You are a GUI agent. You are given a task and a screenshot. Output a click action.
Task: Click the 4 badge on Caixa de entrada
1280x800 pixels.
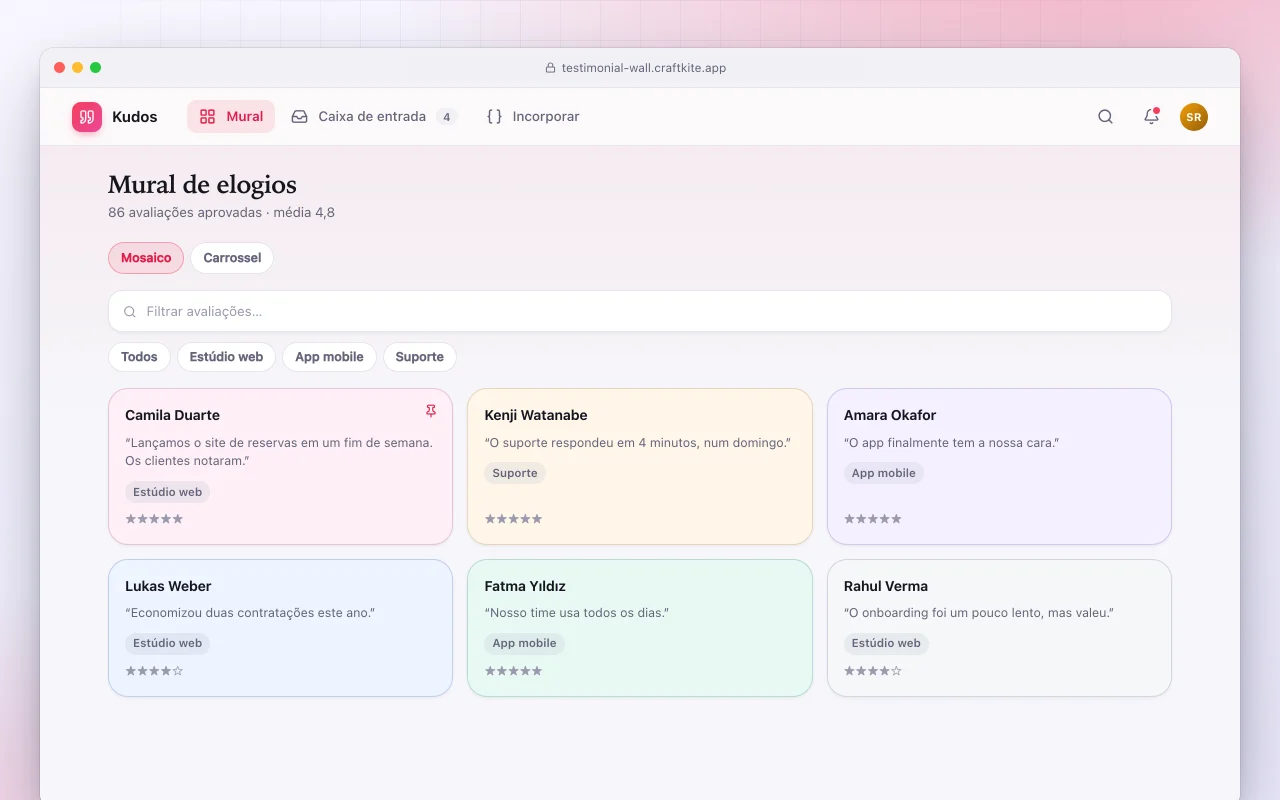tap(447, 117)
